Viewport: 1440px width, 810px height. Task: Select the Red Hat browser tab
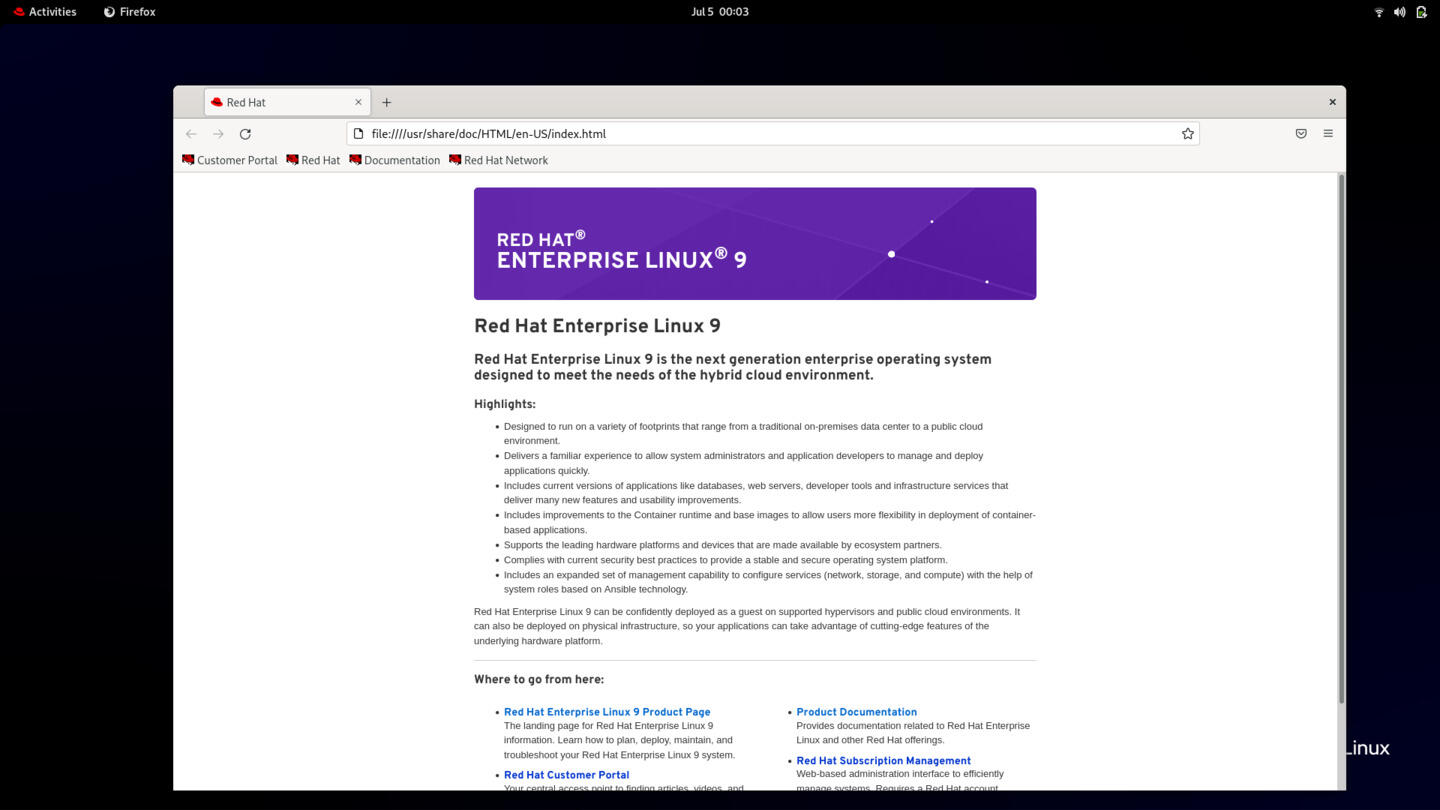(x=287, y=102)
